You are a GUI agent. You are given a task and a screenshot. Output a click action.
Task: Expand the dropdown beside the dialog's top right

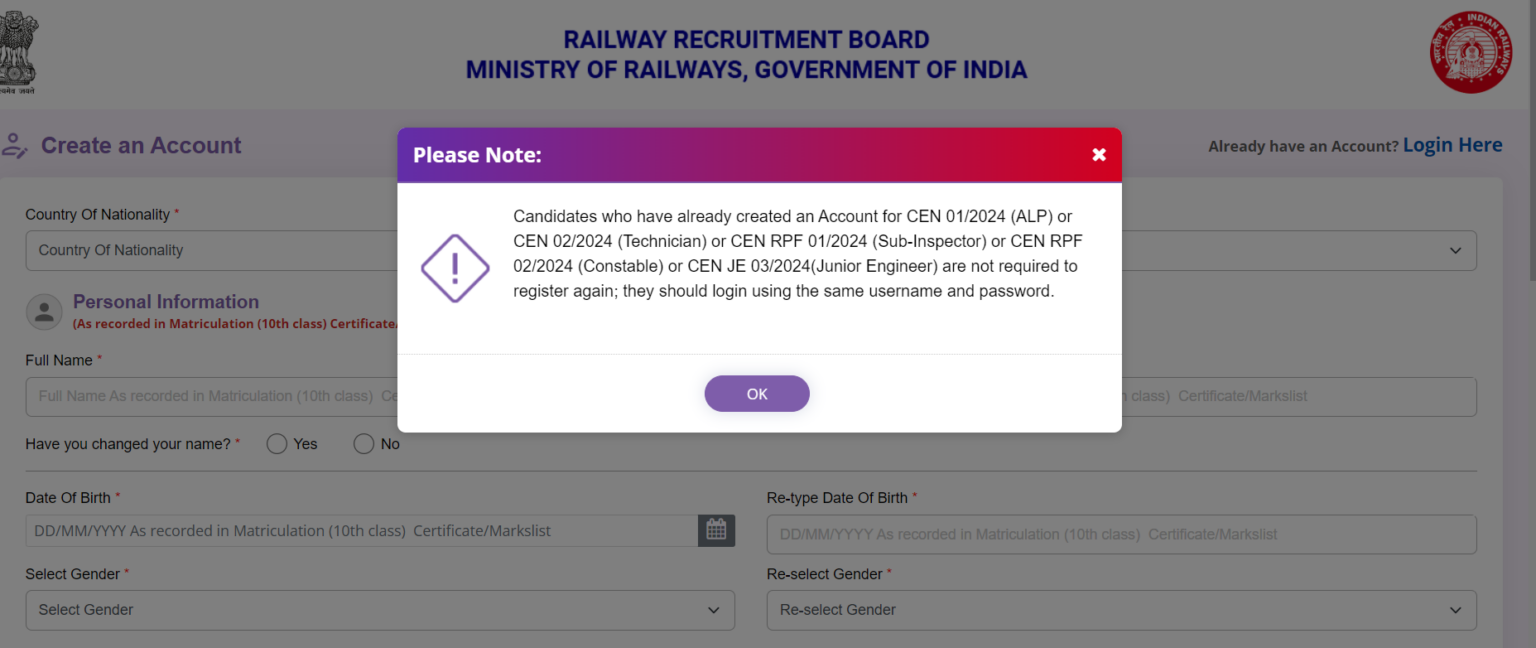tap(1456, 250)
